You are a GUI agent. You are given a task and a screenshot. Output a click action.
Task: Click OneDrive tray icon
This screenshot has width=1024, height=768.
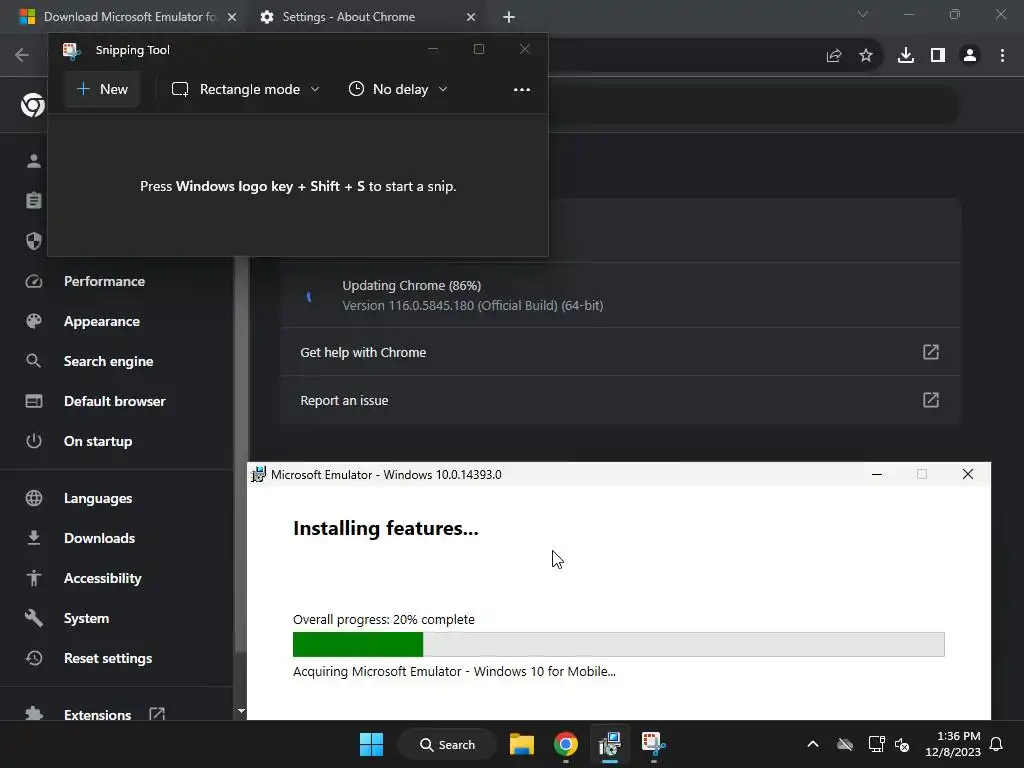coord(845,744)
